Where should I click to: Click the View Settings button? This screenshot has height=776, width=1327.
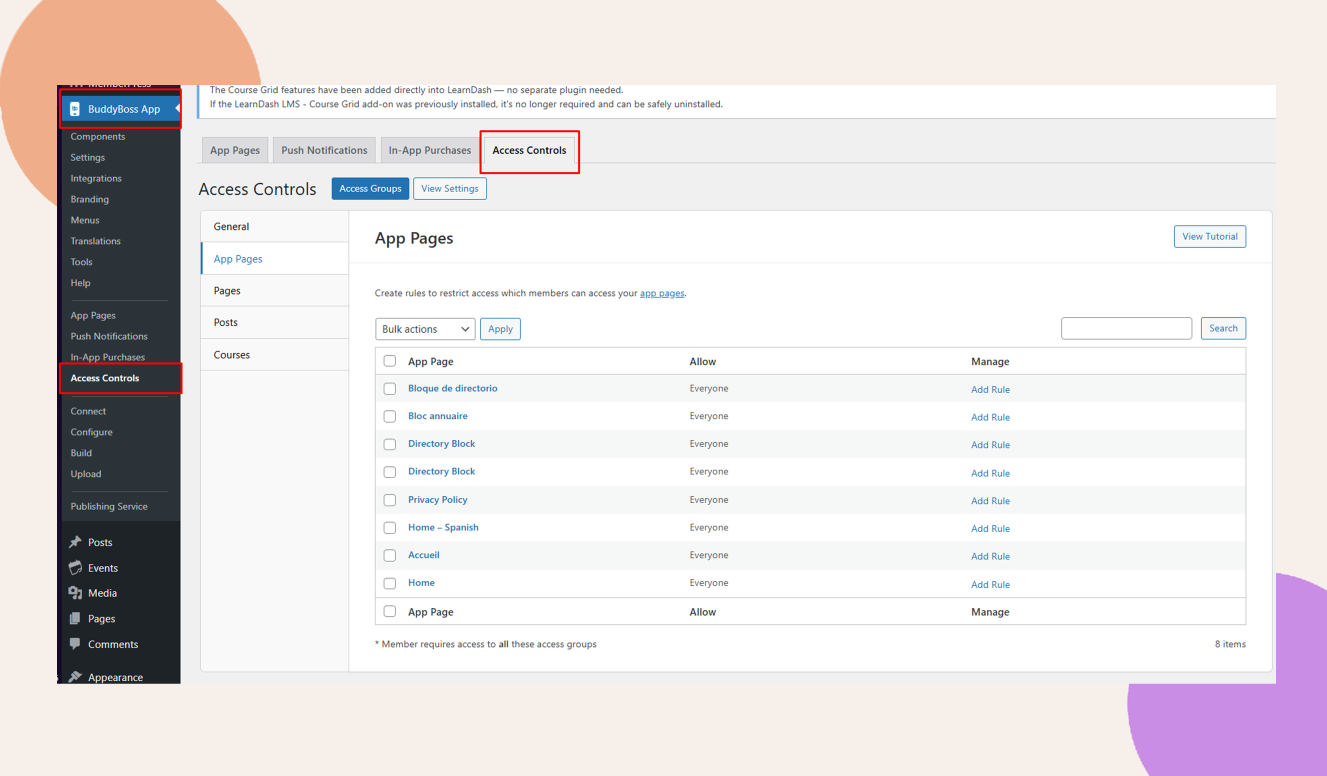coord(450,188)
